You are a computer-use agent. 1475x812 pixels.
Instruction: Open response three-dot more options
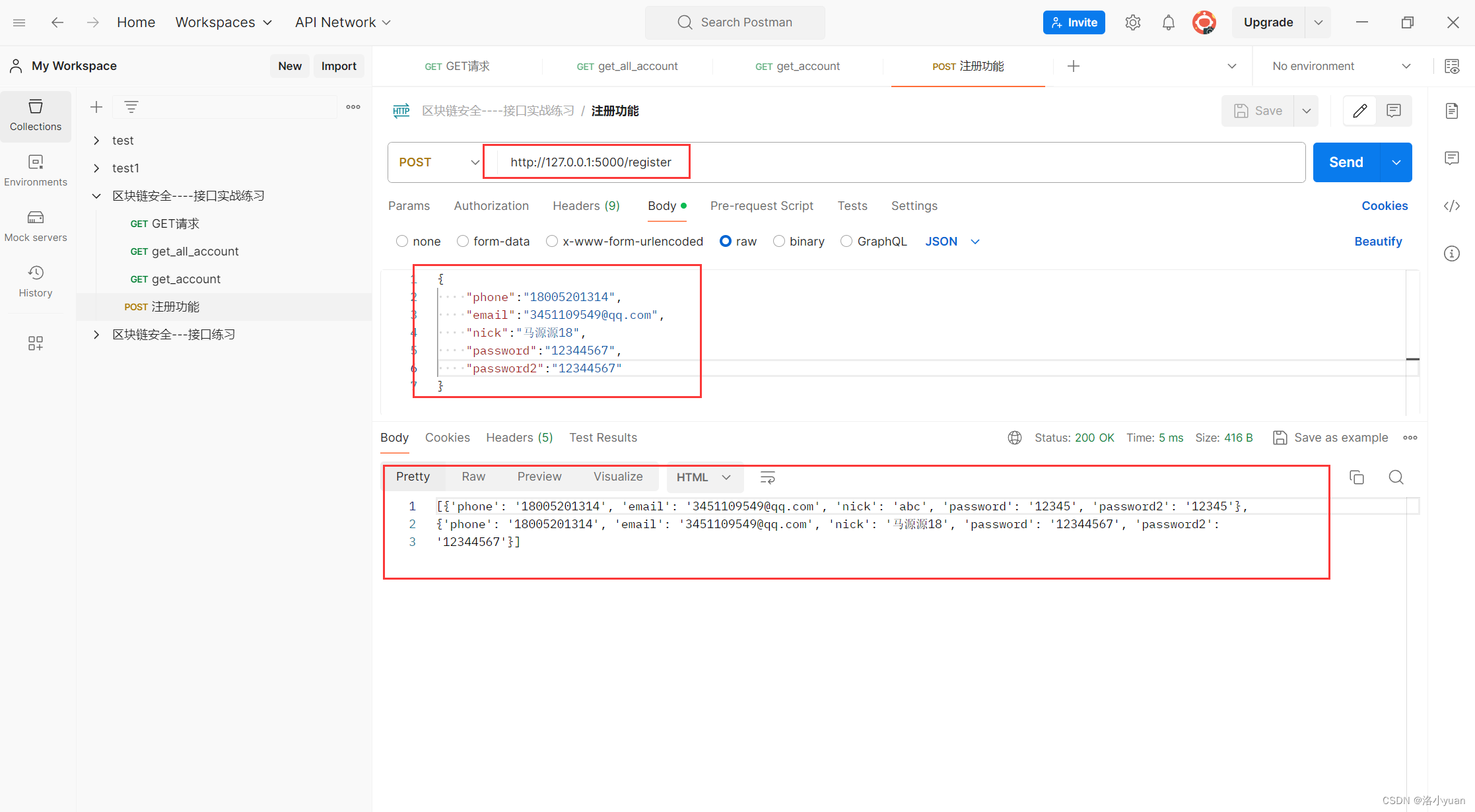tap(1410, 438)
